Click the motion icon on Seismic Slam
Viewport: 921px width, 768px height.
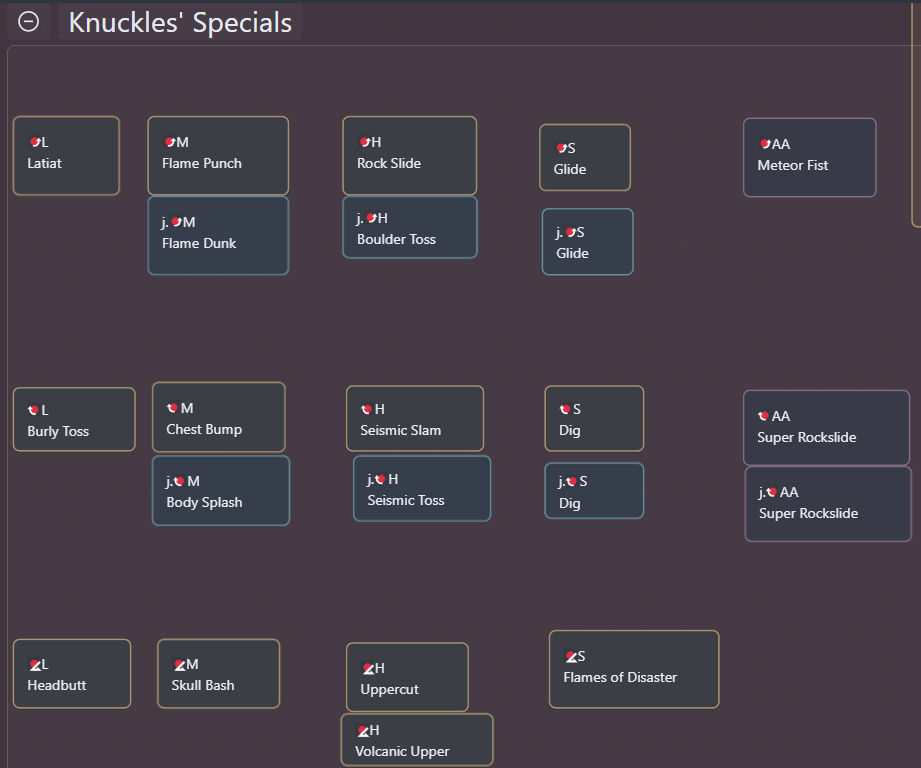(x=367, y=409)
